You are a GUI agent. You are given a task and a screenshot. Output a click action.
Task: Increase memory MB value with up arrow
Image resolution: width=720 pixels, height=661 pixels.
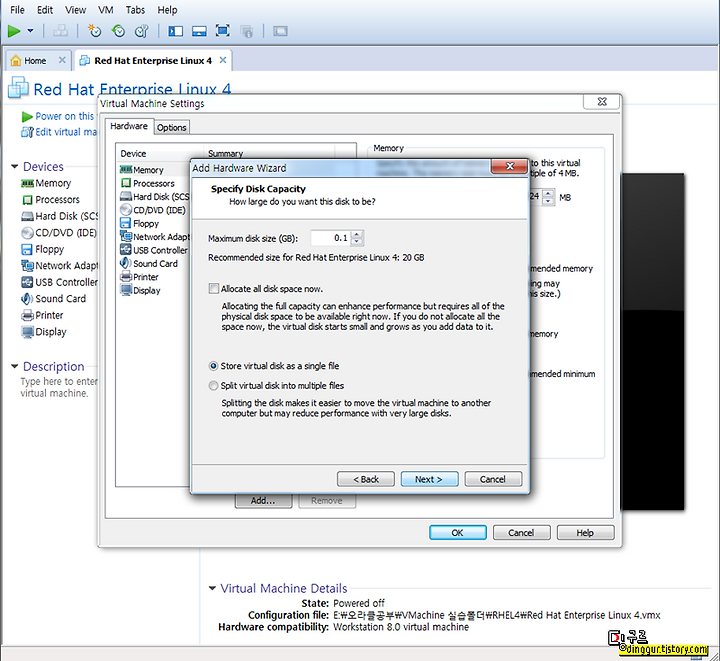coord(548,193)
